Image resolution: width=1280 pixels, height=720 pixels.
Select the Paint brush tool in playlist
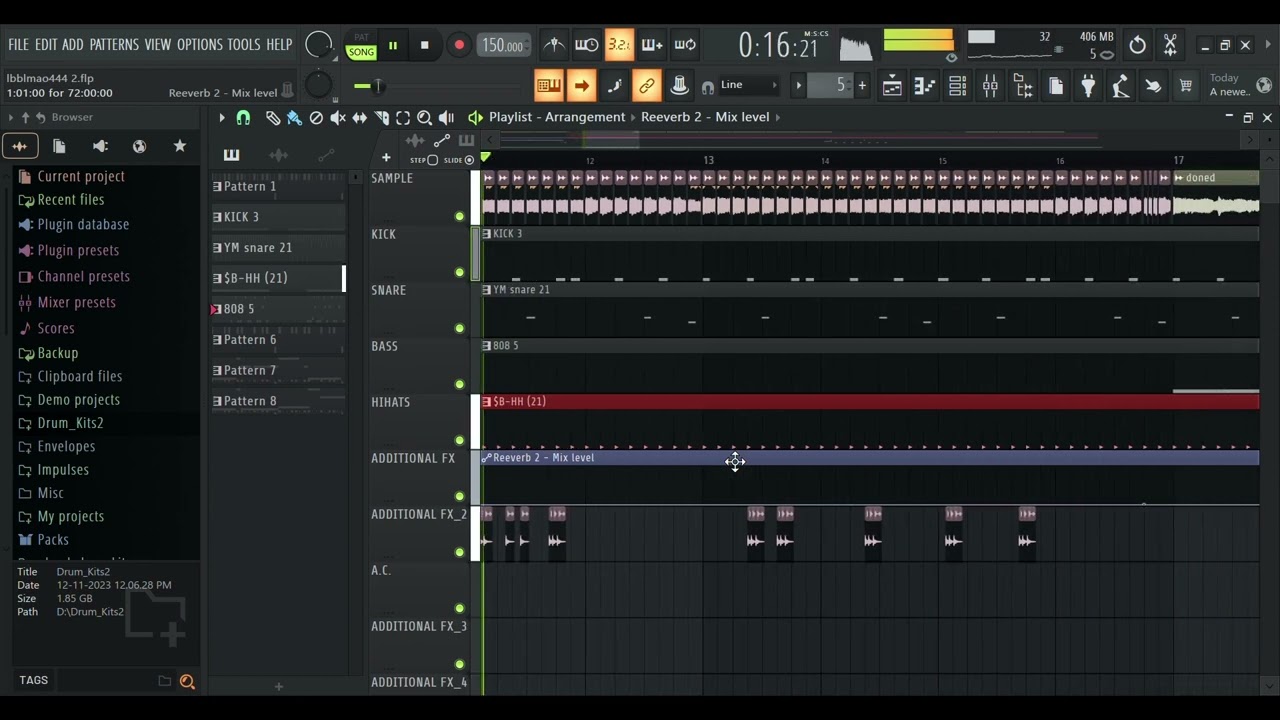click(x=294, y=118)
